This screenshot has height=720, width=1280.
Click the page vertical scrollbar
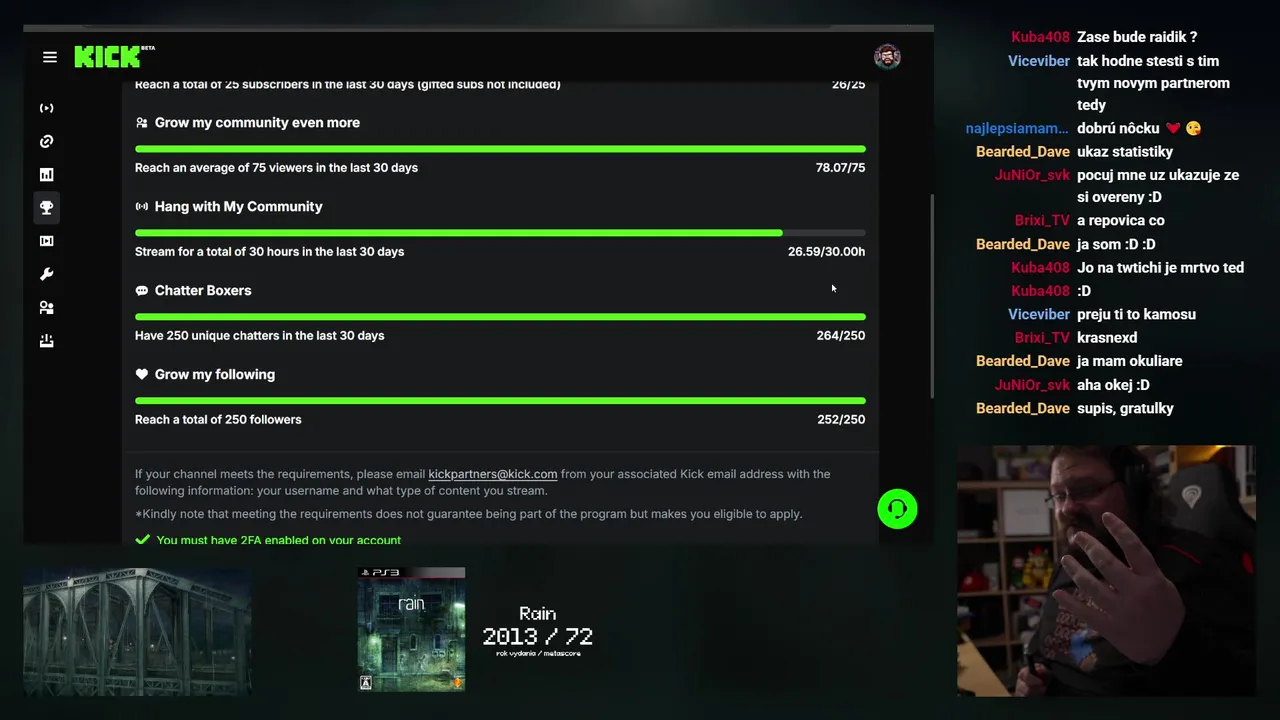coord(932,296)
